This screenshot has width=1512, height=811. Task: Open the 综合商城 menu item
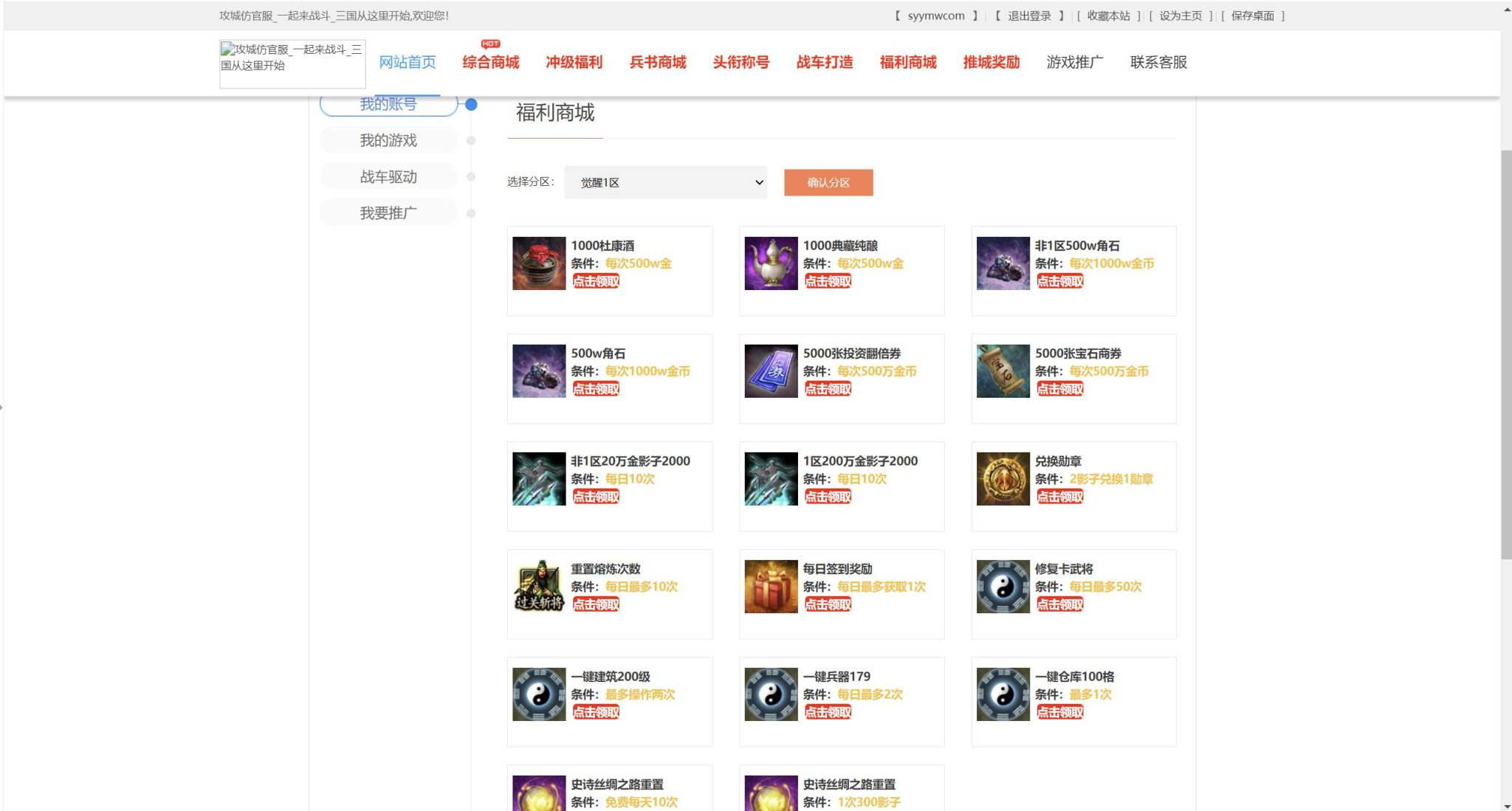(491, 62)
